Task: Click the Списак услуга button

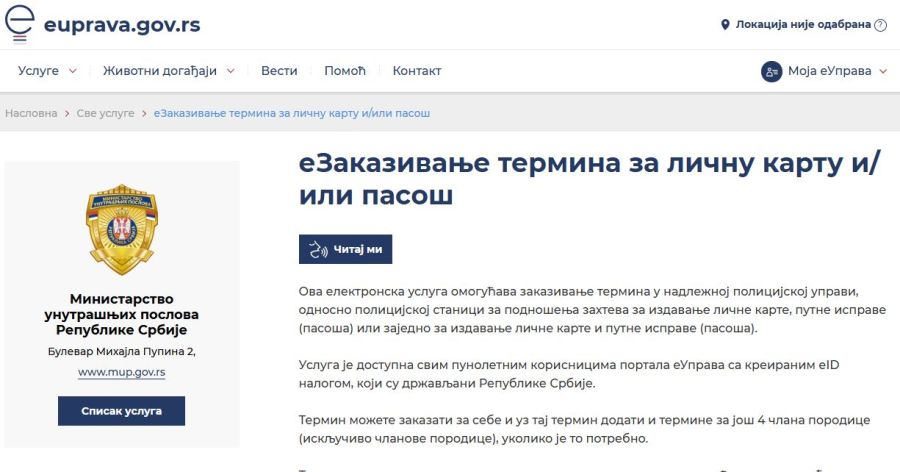Action: pyautogui.click(x=122, y=411)
